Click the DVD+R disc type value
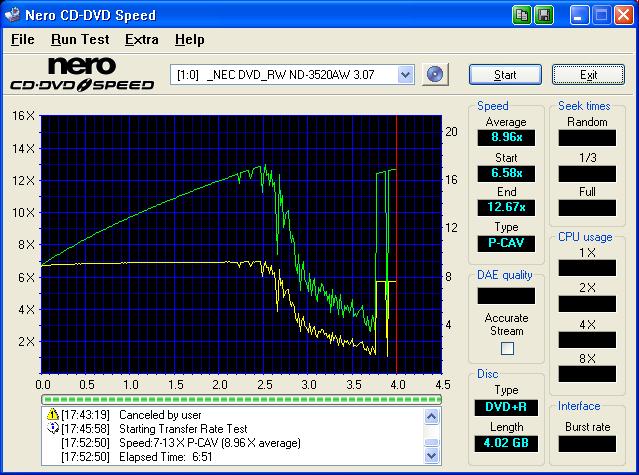The image size is (639, 475). [x=506, y=407]
